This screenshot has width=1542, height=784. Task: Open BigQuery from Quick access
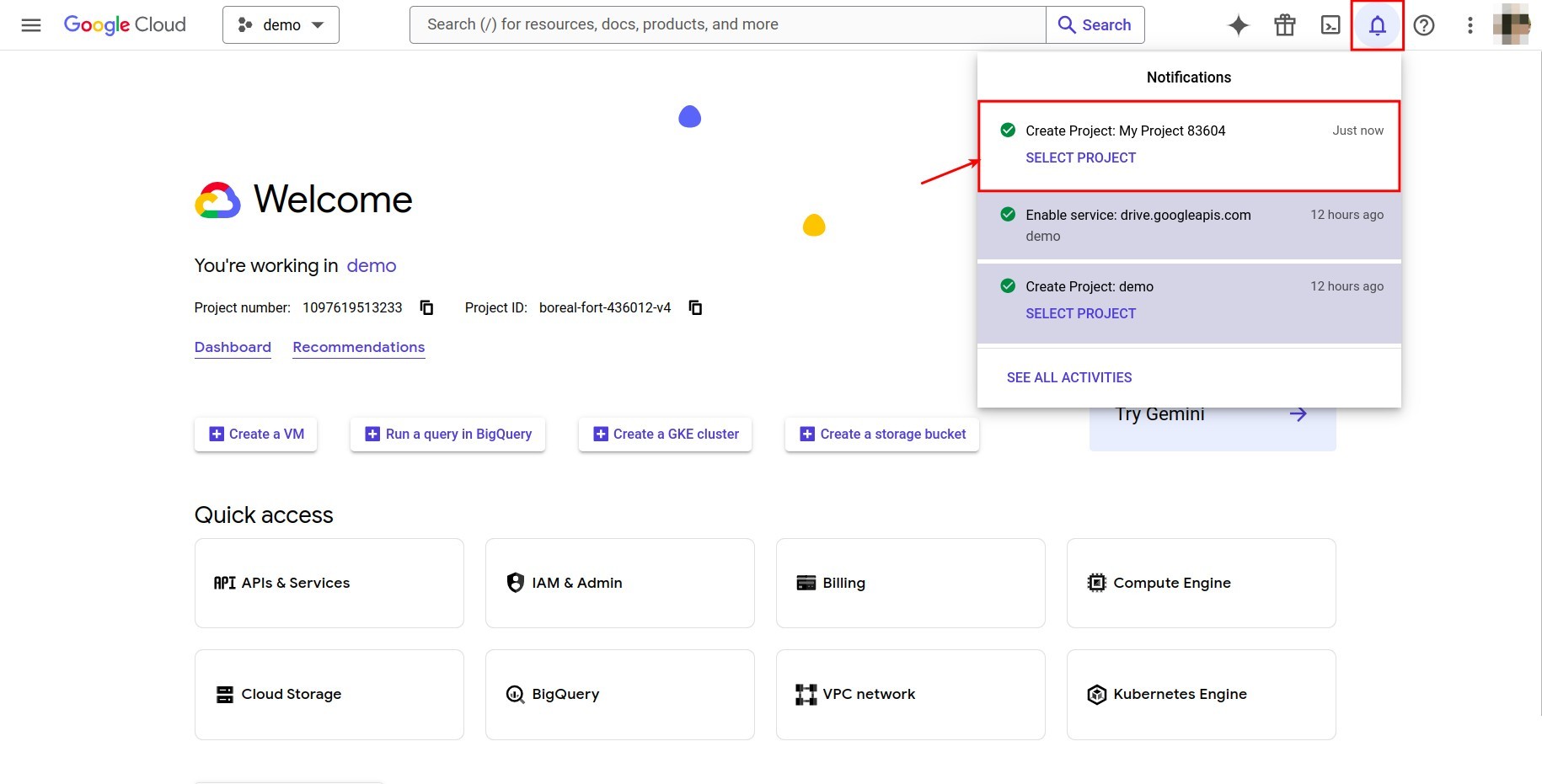pyautogui.click(x=565, y=694)
